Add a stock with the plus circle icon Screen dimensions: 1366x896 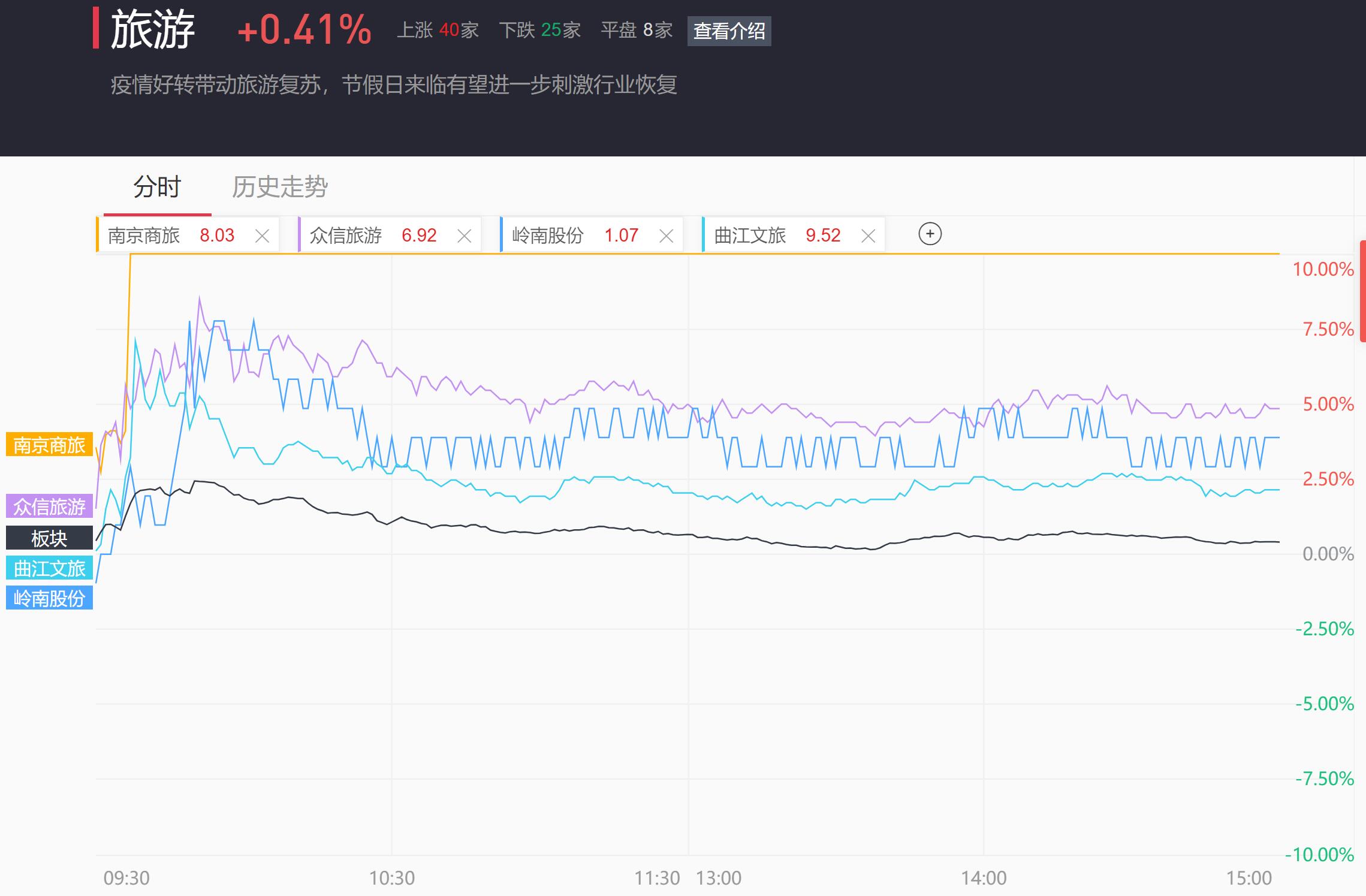(x=930, y=234)
